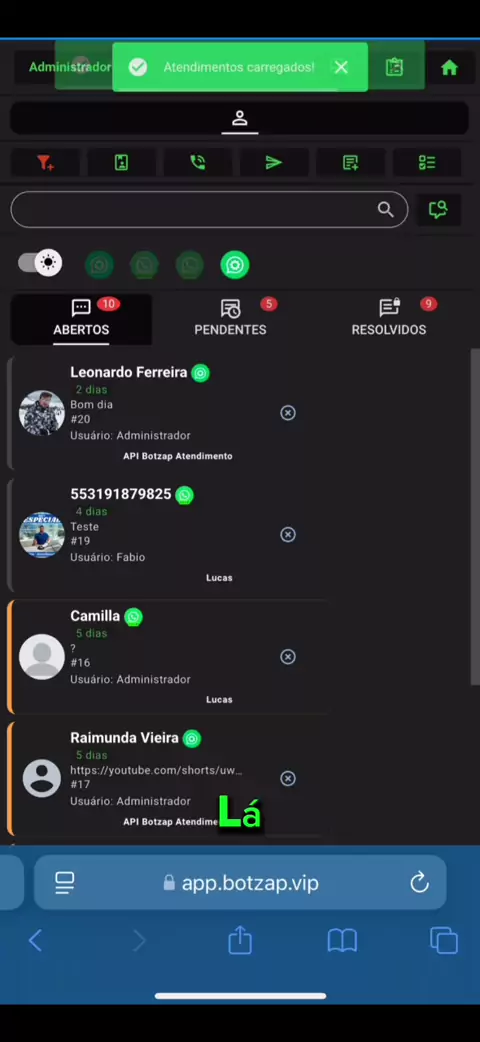Open the checklist tasks icon
The image size is (480, 1042).
pyautogui.click(x=427, y=163)
